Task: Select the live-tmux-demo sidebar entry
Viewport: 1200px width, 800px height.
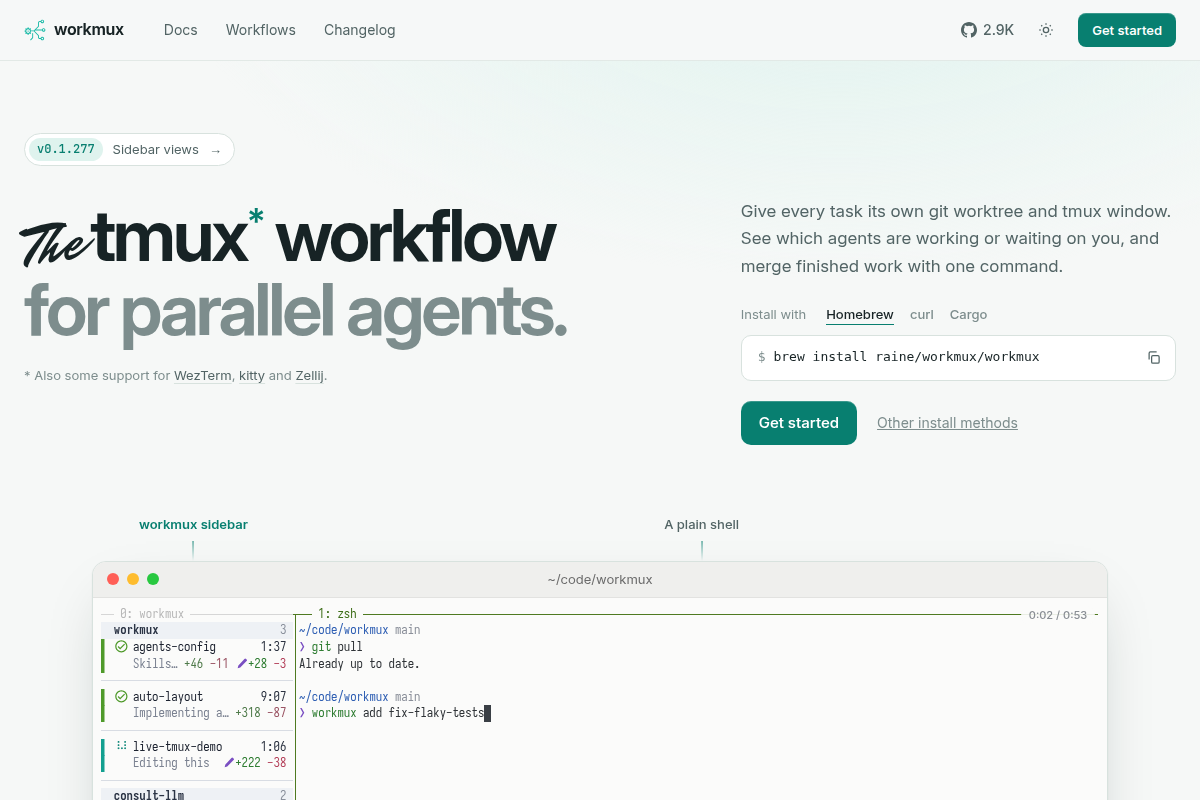Action: click(x=197, y=755)
